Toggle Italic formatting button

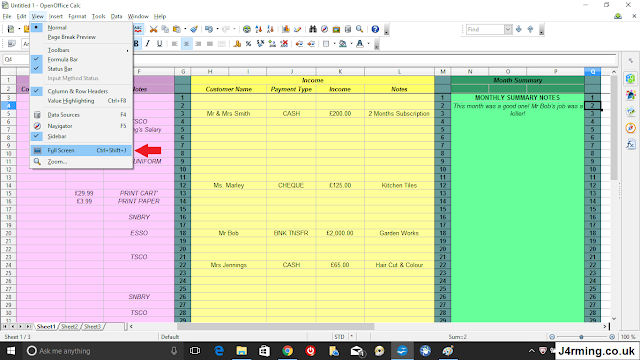tap(148, 44)
